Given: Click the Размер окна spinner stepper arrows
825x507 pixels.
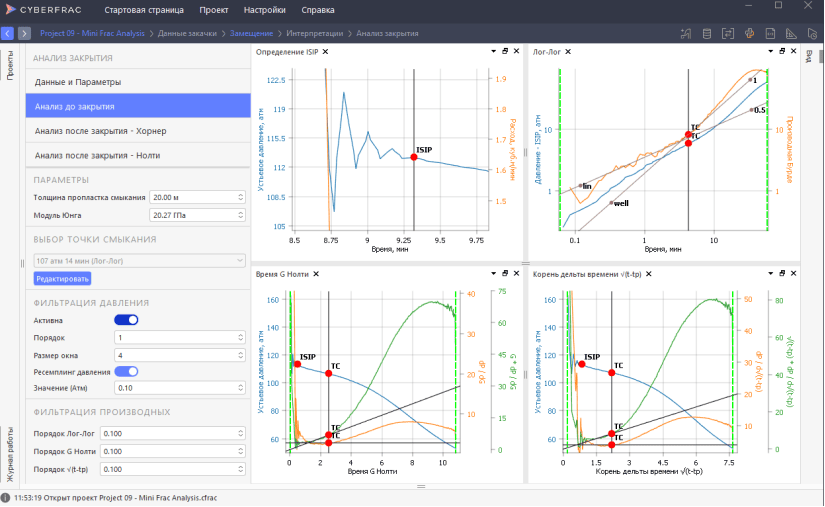Looking at the screenshot, I should tap(241, 354).
